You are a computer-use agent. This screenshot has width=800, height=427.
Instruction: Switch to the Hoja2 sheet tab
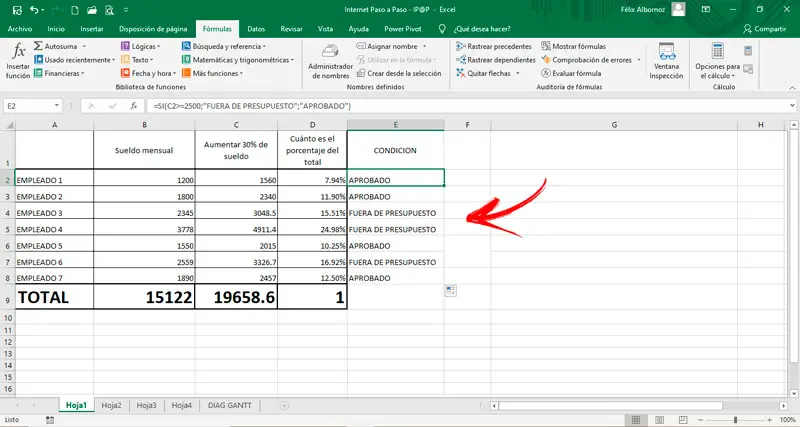(110, 405)
